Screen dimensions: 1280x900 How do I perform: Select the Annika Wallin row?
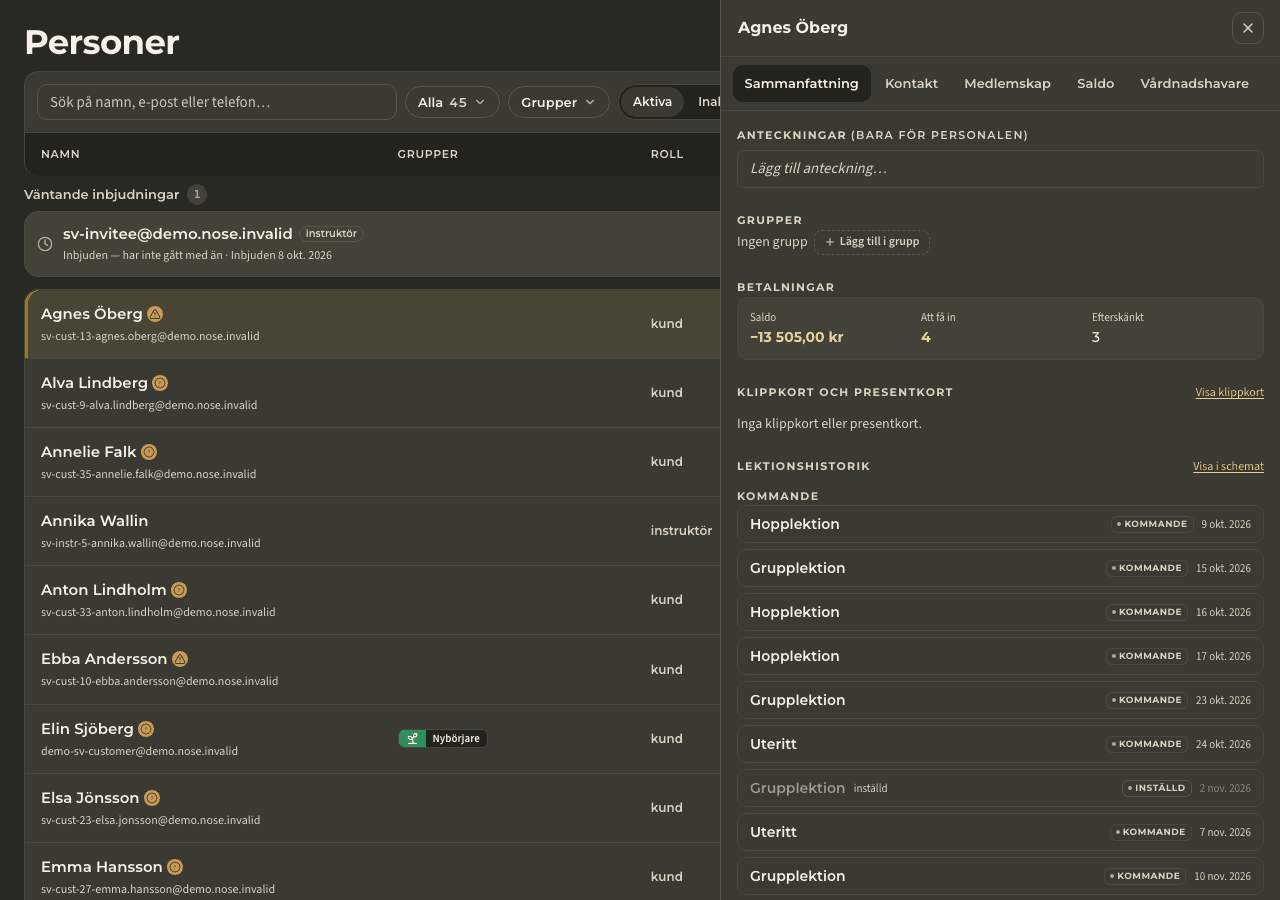(x=372, y=532)
